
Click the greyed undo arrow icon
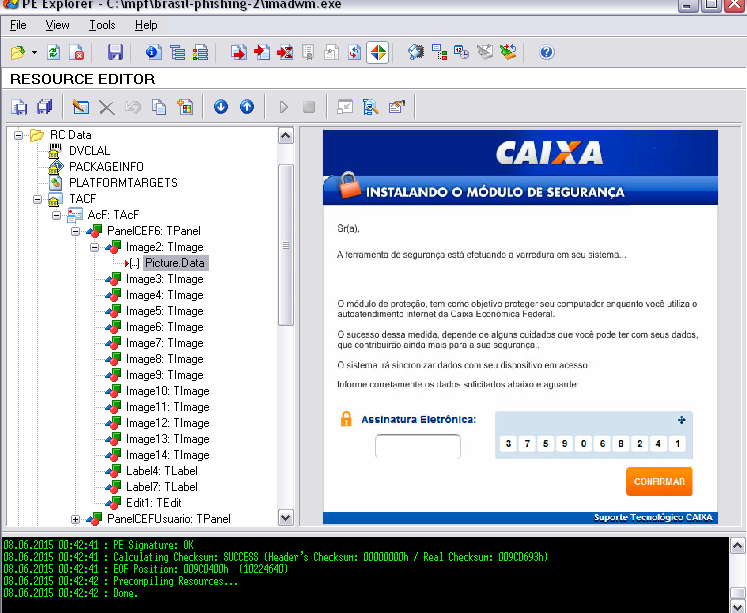132,107
